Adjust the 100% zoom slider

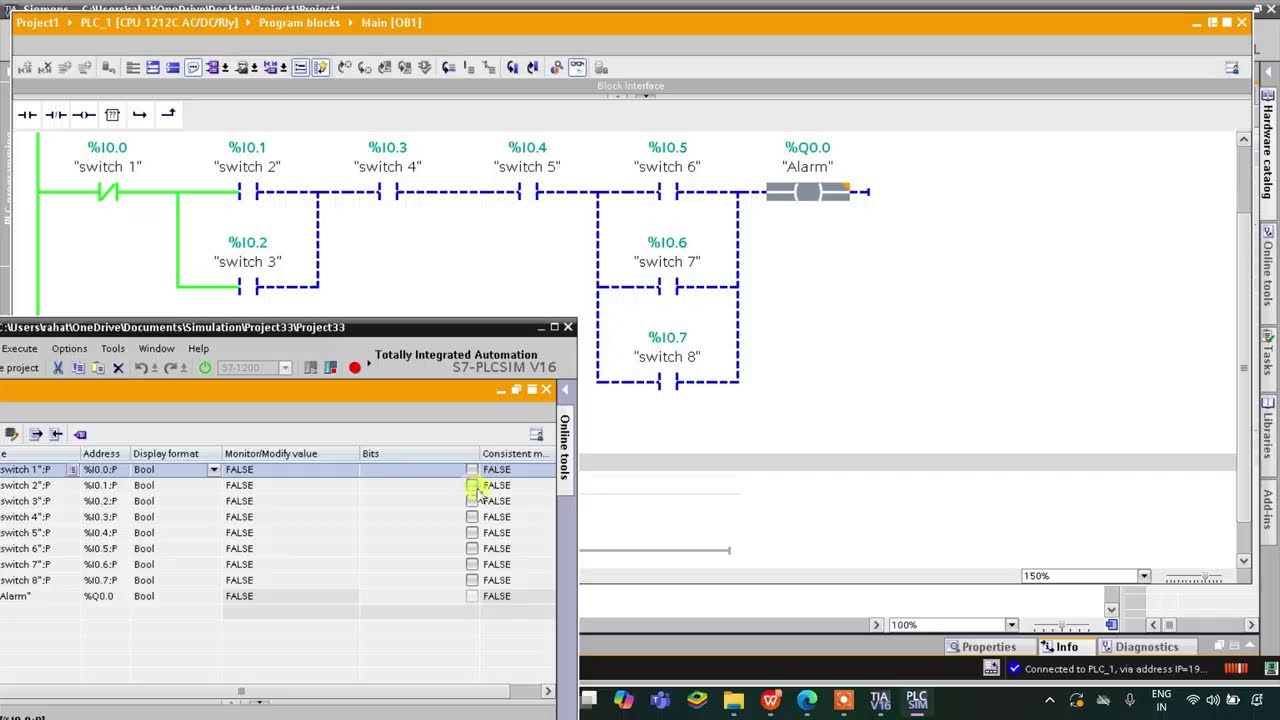pyautogui.click(x=1062, y=625)
